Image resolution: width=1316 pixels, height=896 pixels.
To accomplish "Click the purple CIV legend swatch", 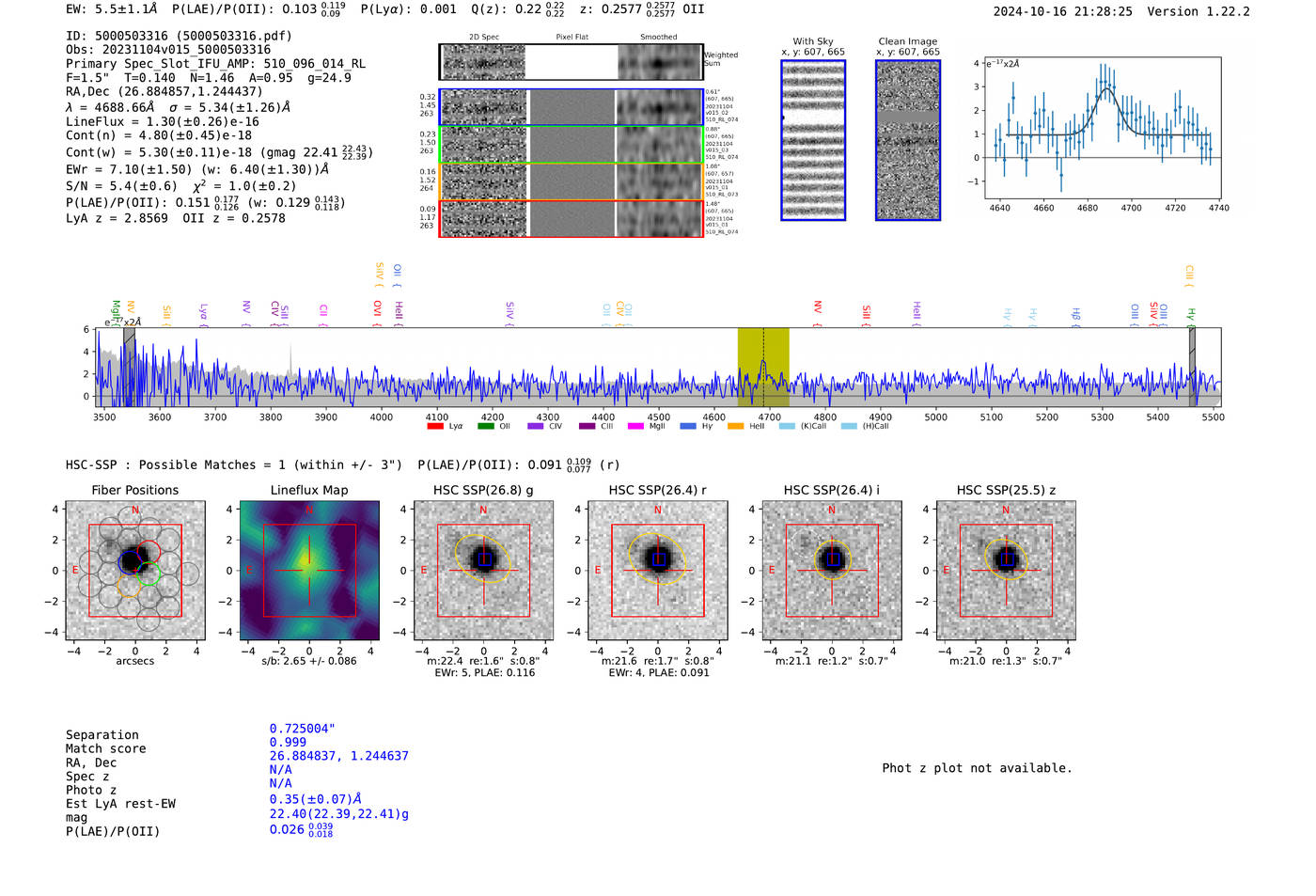I will pos(536,427).
